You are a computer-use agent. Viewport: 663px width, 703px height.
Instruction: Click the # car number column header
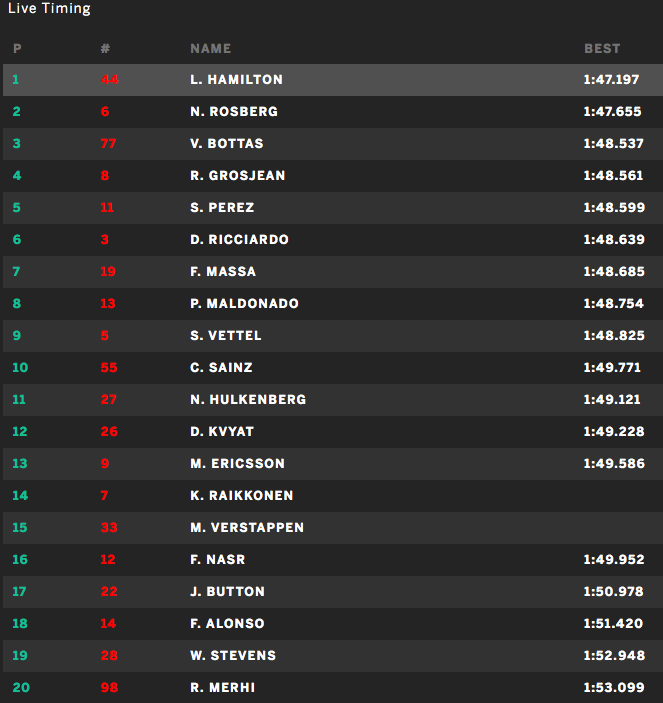[105, 48]
